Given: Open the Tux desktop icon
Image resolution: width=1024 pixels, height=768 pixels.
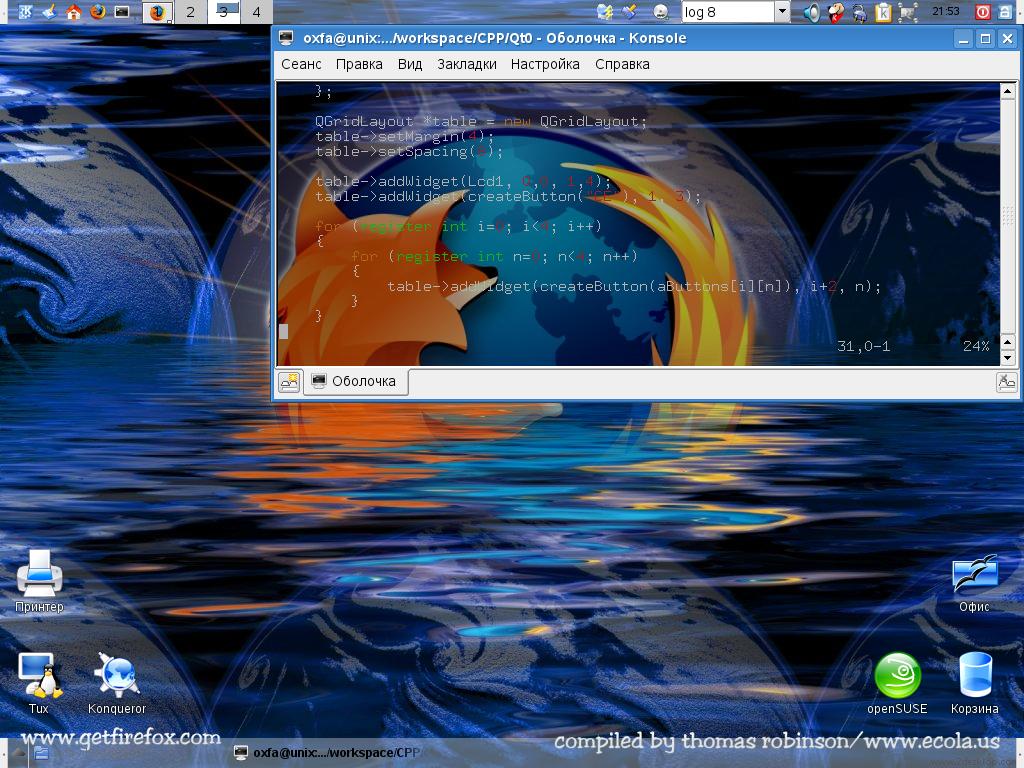Looking at the screenshot, I should (39, 683).
